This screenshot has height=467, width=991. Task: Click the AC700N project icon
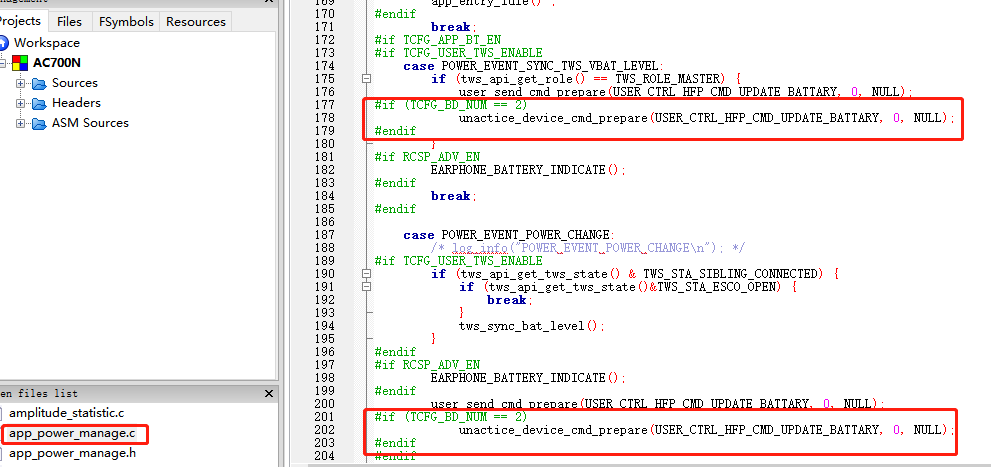(21, 63)
